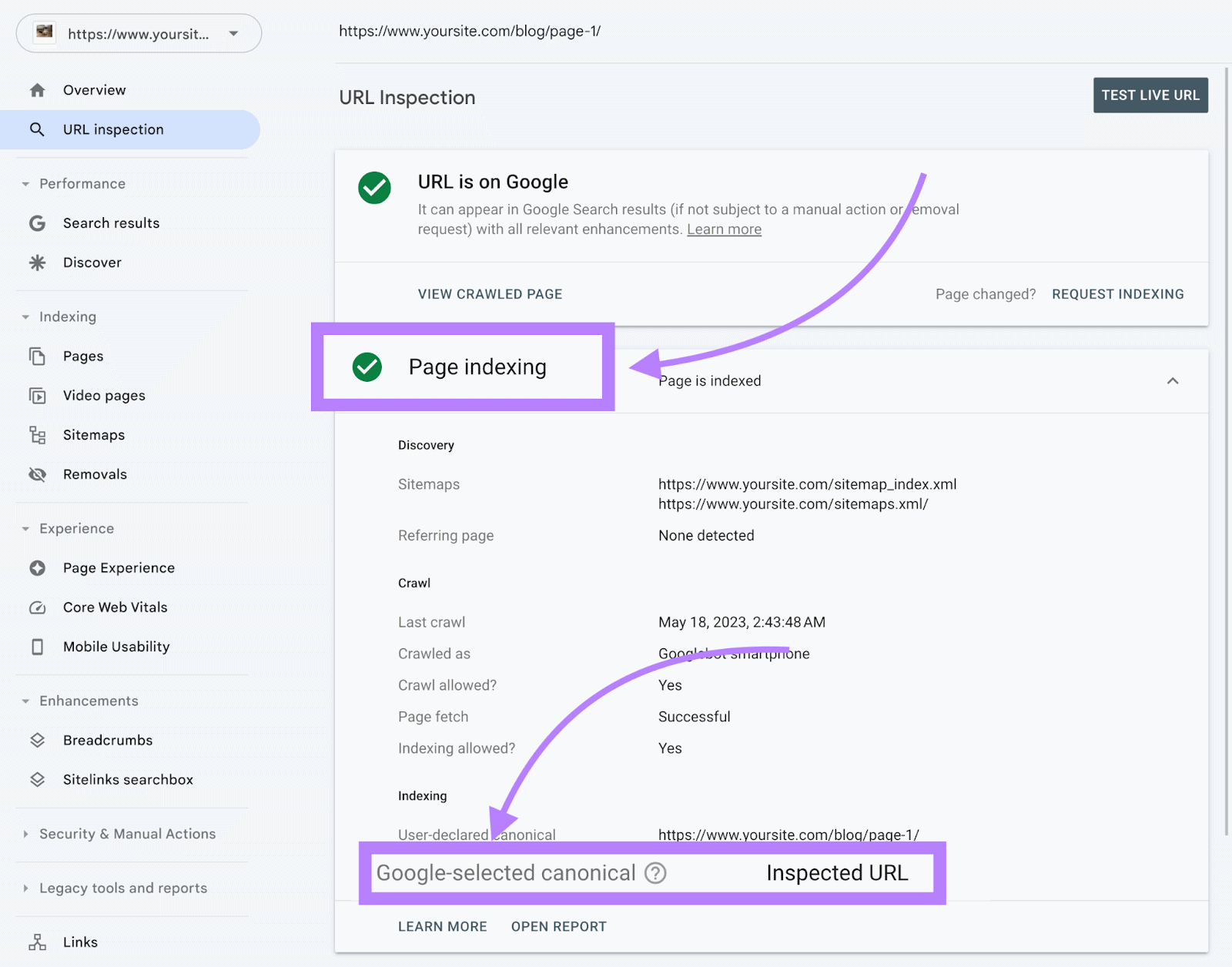Click None detected referring page value
Image resolution: width=1232 pixels, height=967 pixels.
coord(706,536)
